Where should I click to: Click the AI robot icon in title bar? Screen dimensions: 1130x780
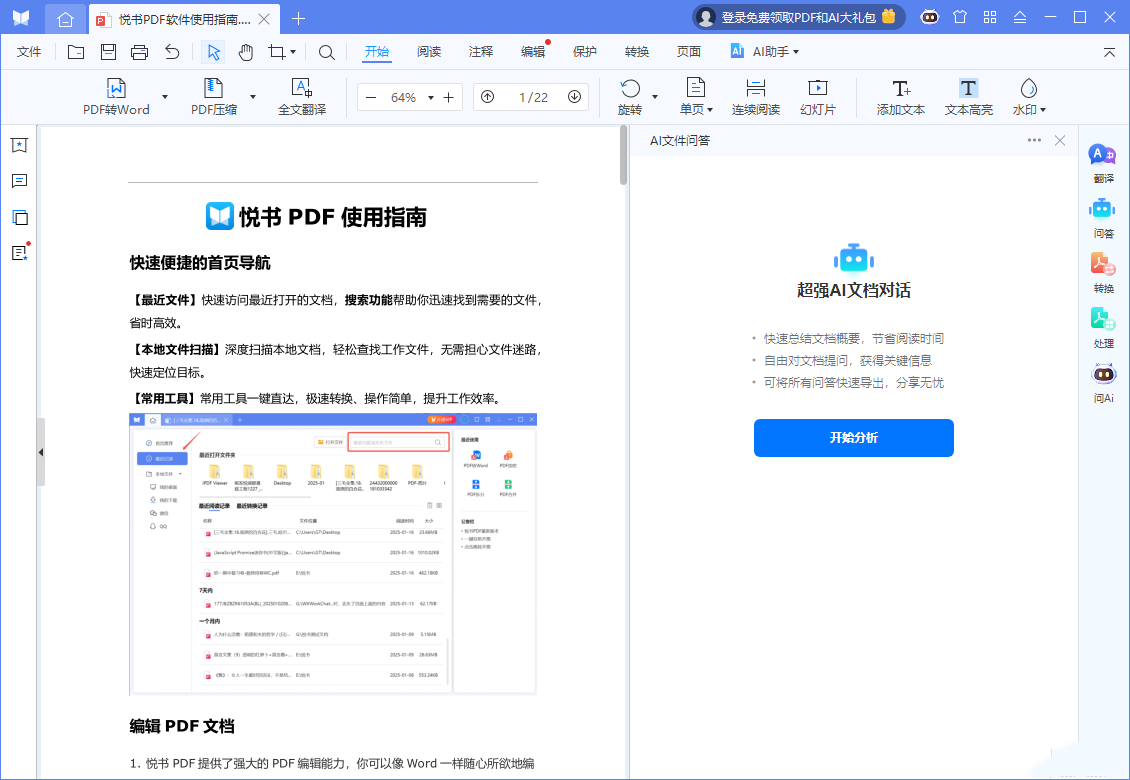pos(930,17)
